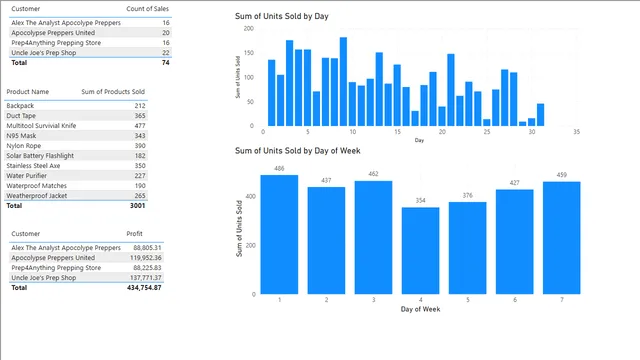Click the 'Customer' header of the profit table
Viewport: 640px width, 360px height.
click(x=26, y=234)
